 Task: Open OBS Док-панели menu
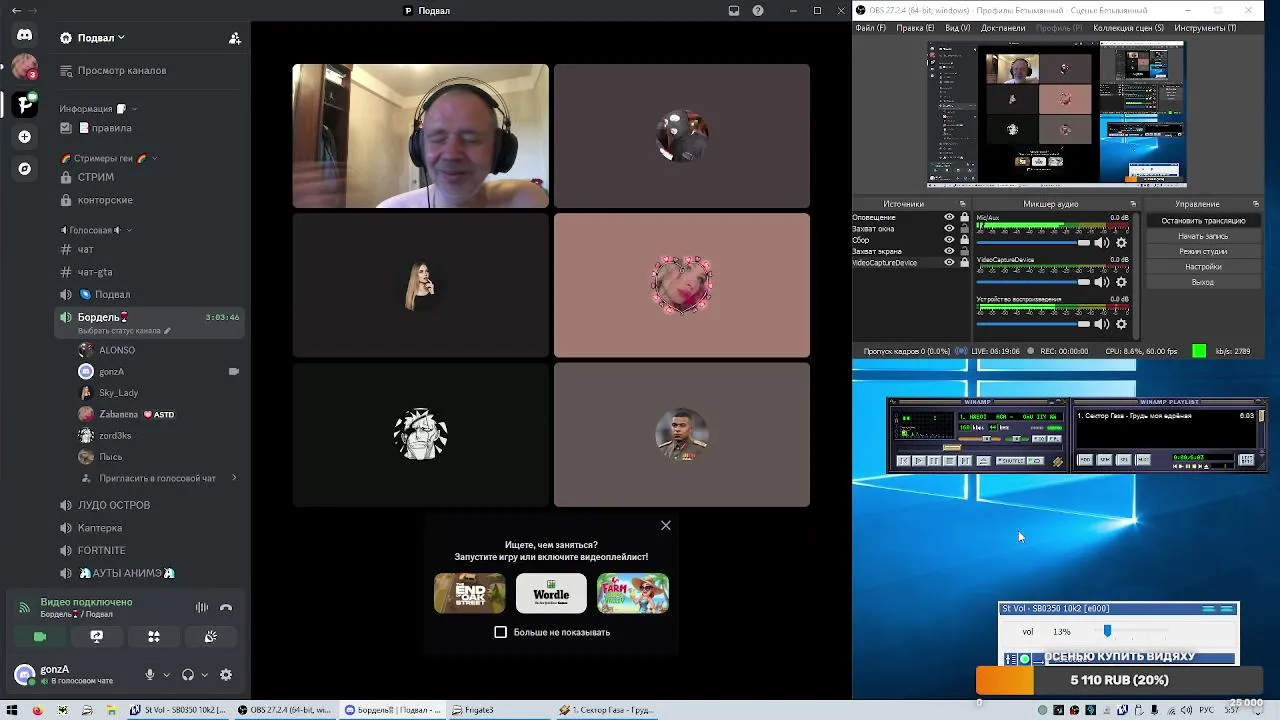tap(1003, 28)
